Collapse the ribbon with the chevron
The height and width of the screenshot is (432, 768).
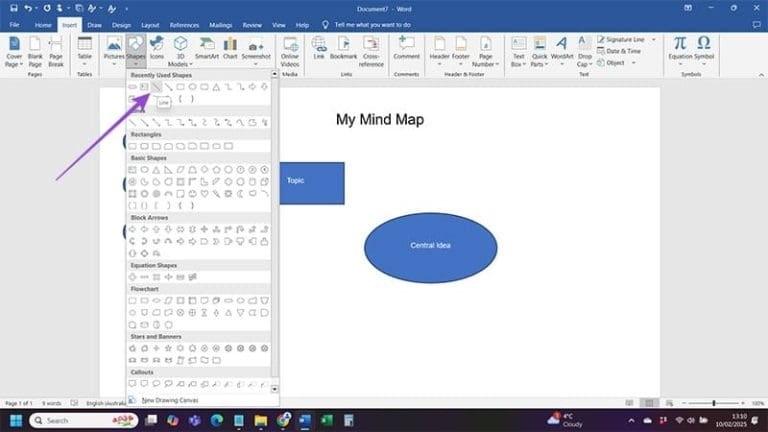(x=761, y=74)
